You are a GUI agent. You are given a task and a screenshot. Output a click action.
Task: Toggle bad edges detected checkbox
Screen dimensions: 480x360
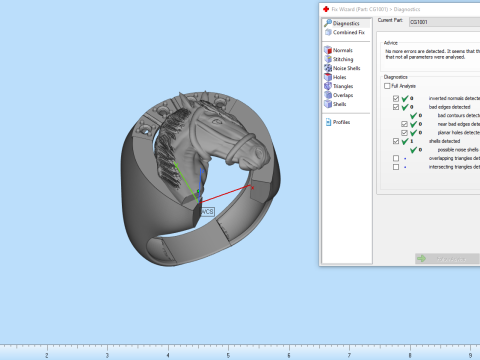pos(396,107)
